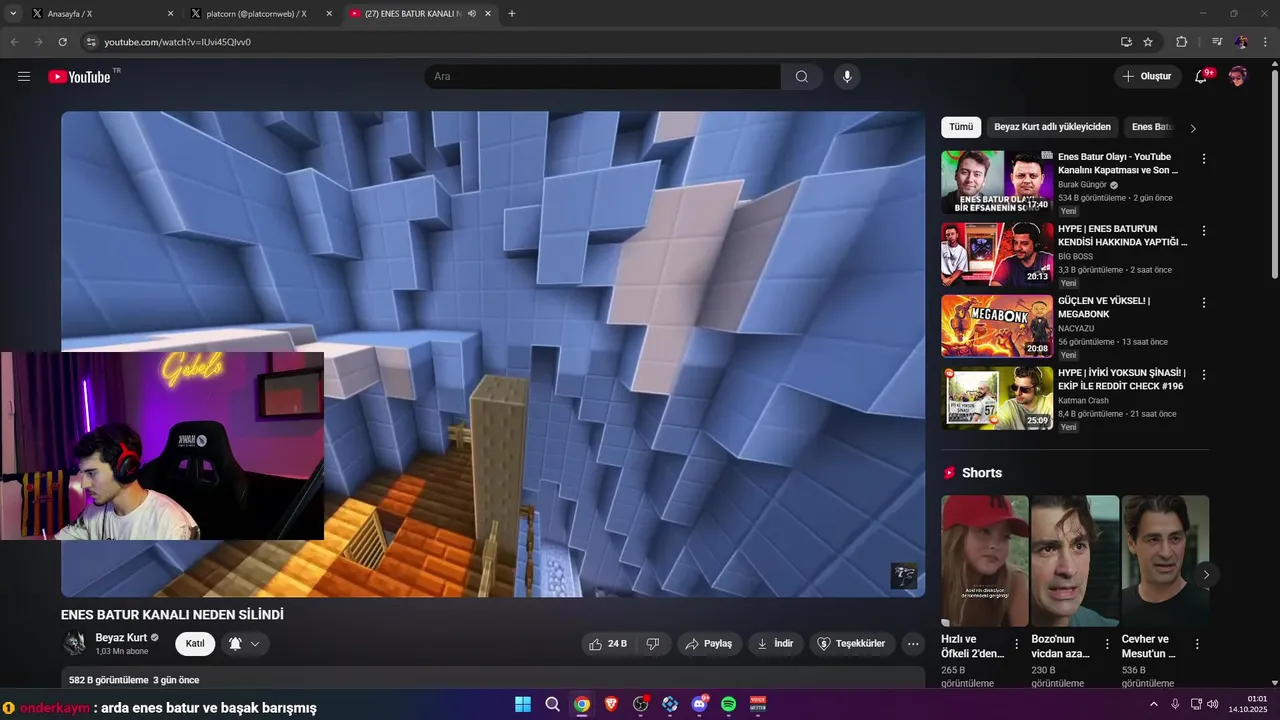Open Chrome three-dot menu
The width and height of the screenshot is (1280, 720).
[1266, 42]
